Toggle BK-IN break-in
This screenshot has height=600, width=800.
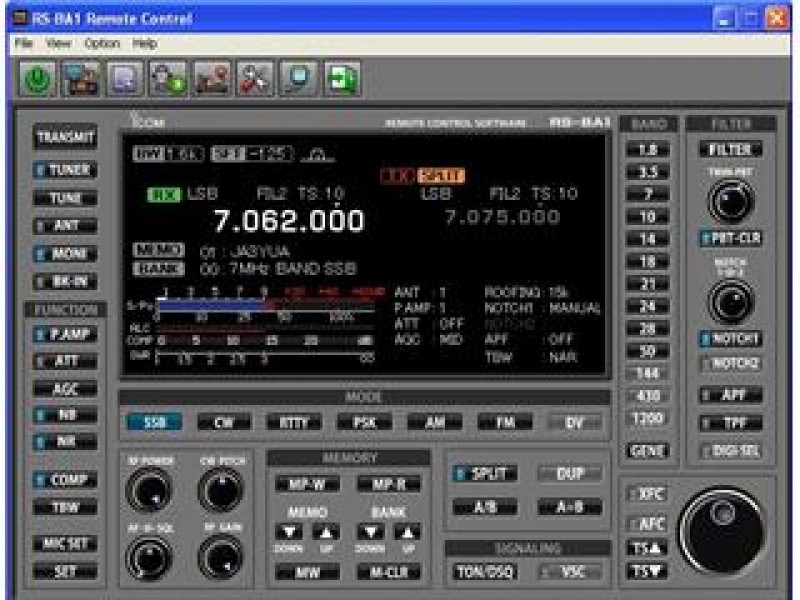(65, 281)
